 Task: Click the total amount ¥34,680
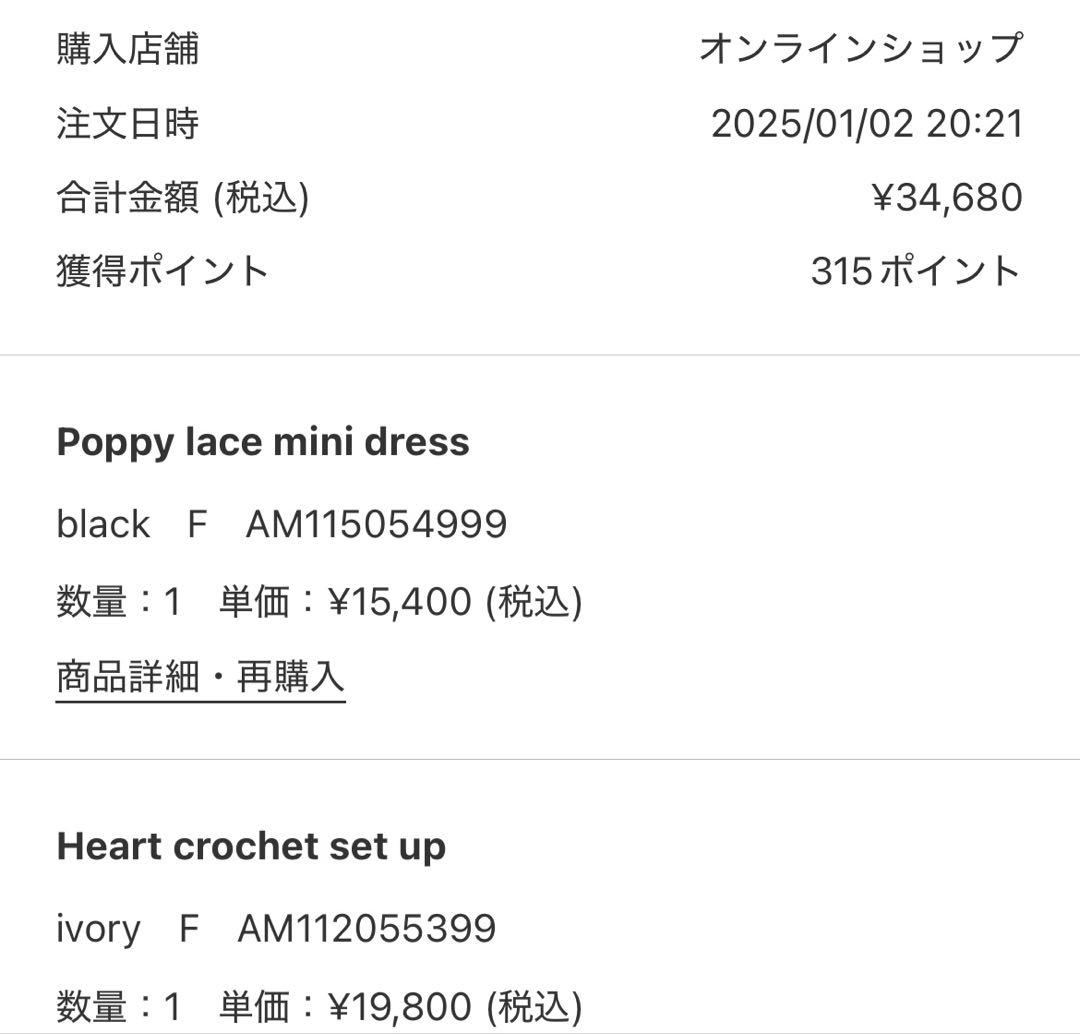948,196
